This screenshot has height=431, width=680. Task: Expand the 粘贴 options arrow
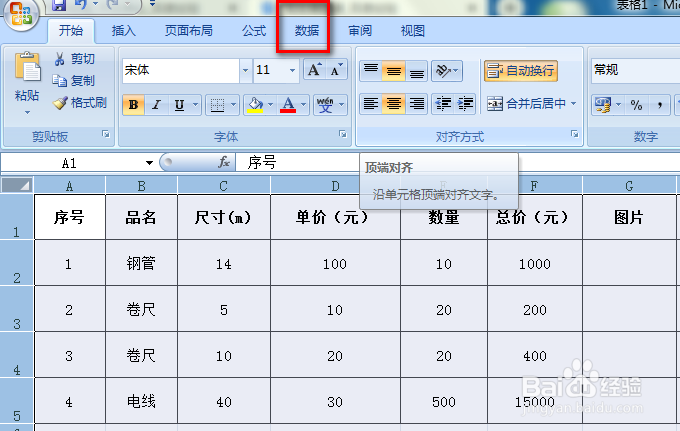(27, 112)
